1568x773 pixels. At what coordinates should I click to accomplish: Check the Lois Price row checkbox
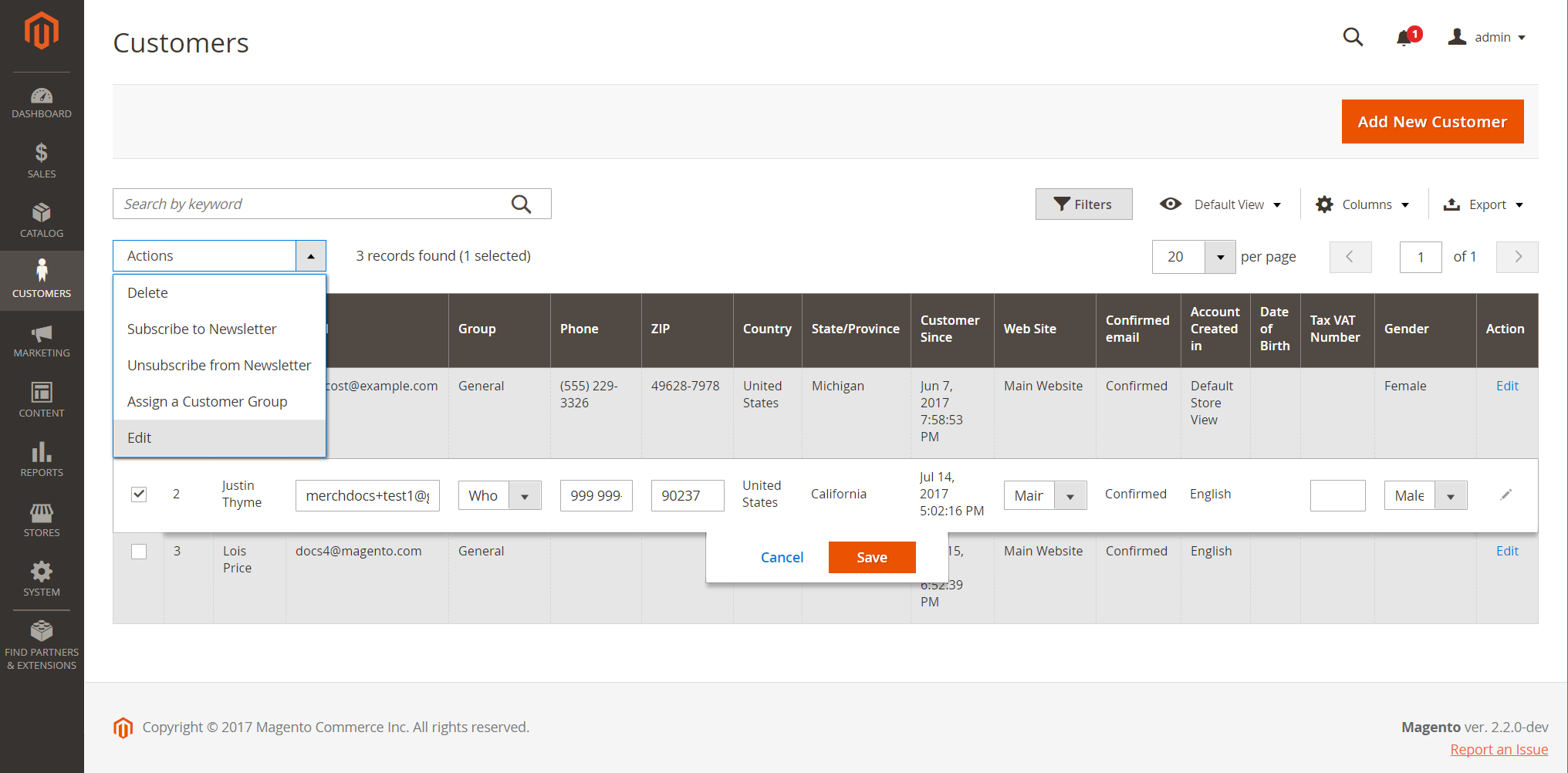[x=139, y=552]
